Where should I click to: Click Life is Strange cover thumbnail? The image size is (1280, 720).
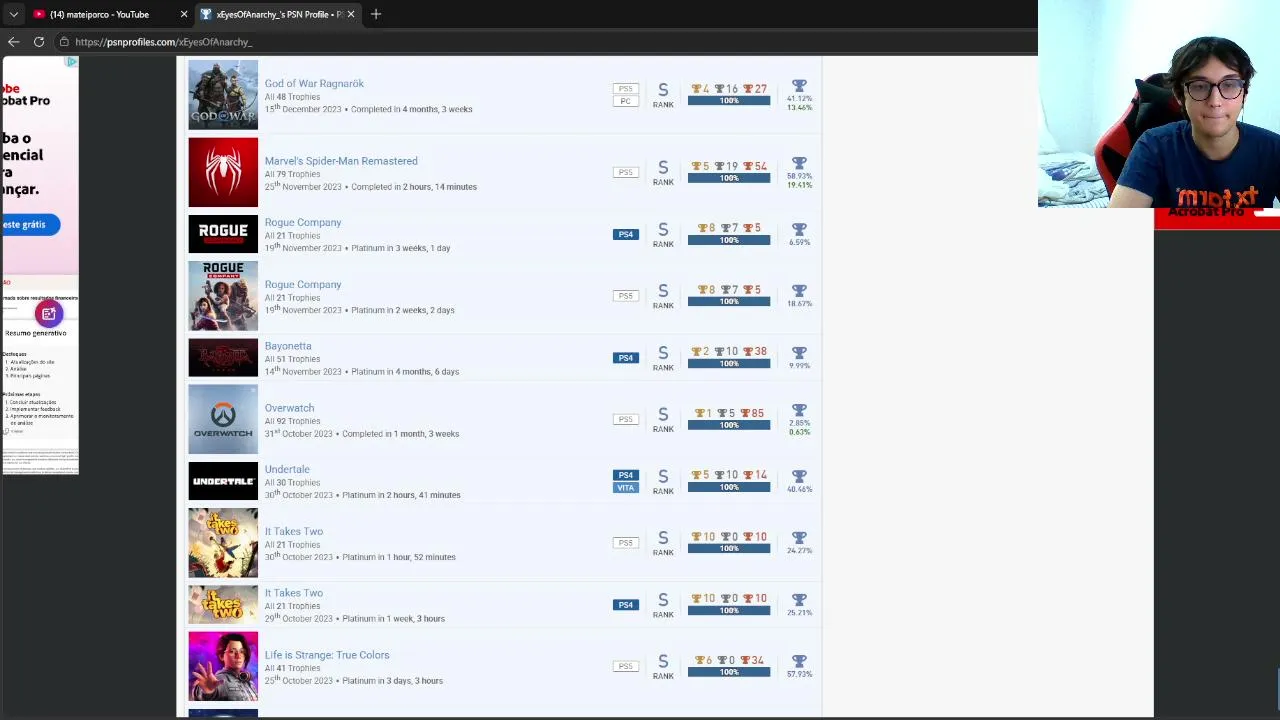(223, 667)
